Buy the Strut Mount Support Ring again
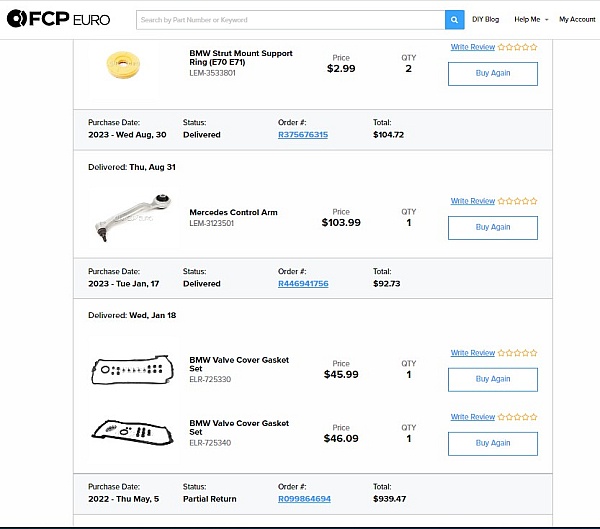600x529 pixels. (x=493, y=74)
